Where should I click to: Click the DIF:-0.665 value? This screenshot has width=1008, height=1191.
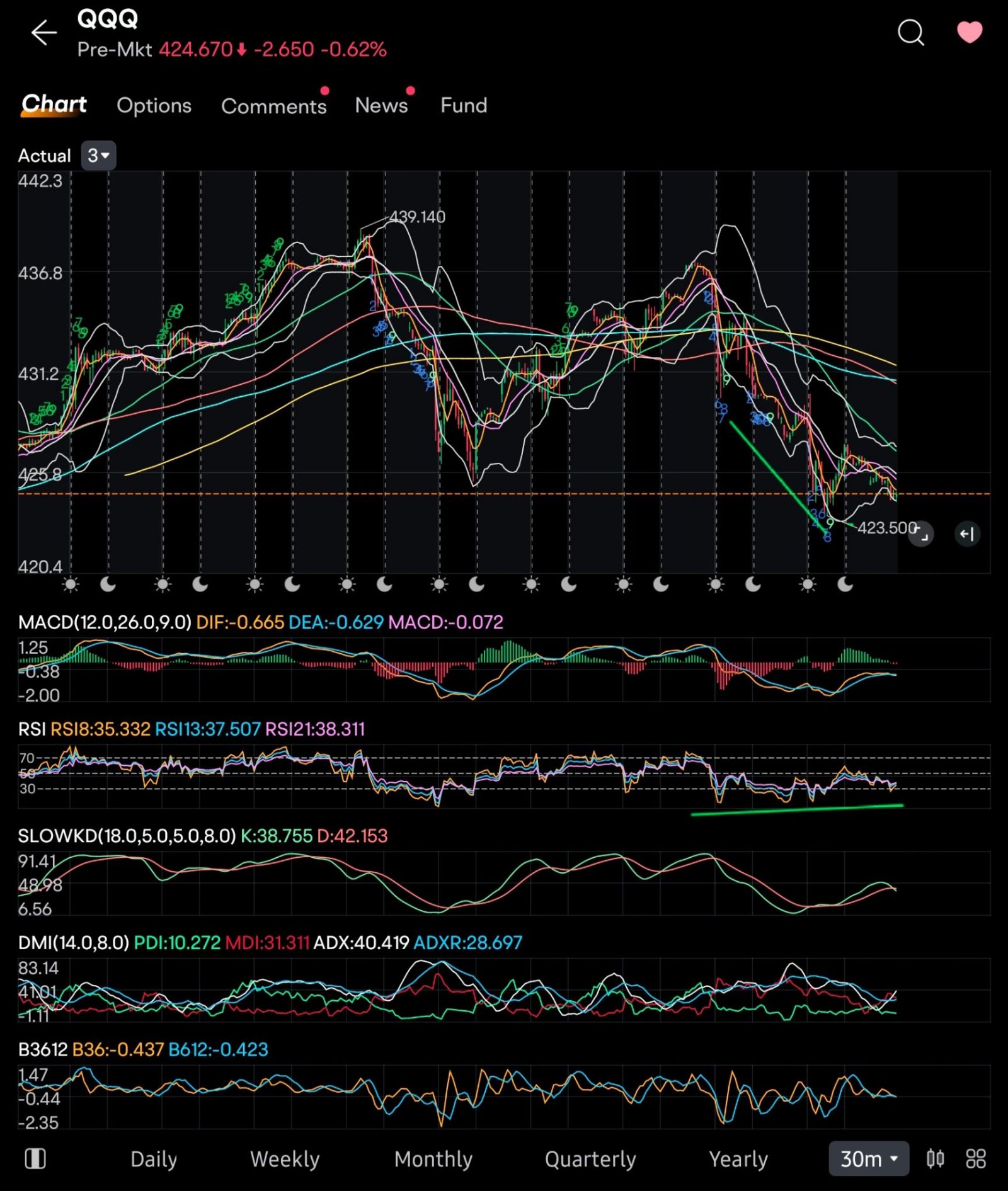[240, 622]
